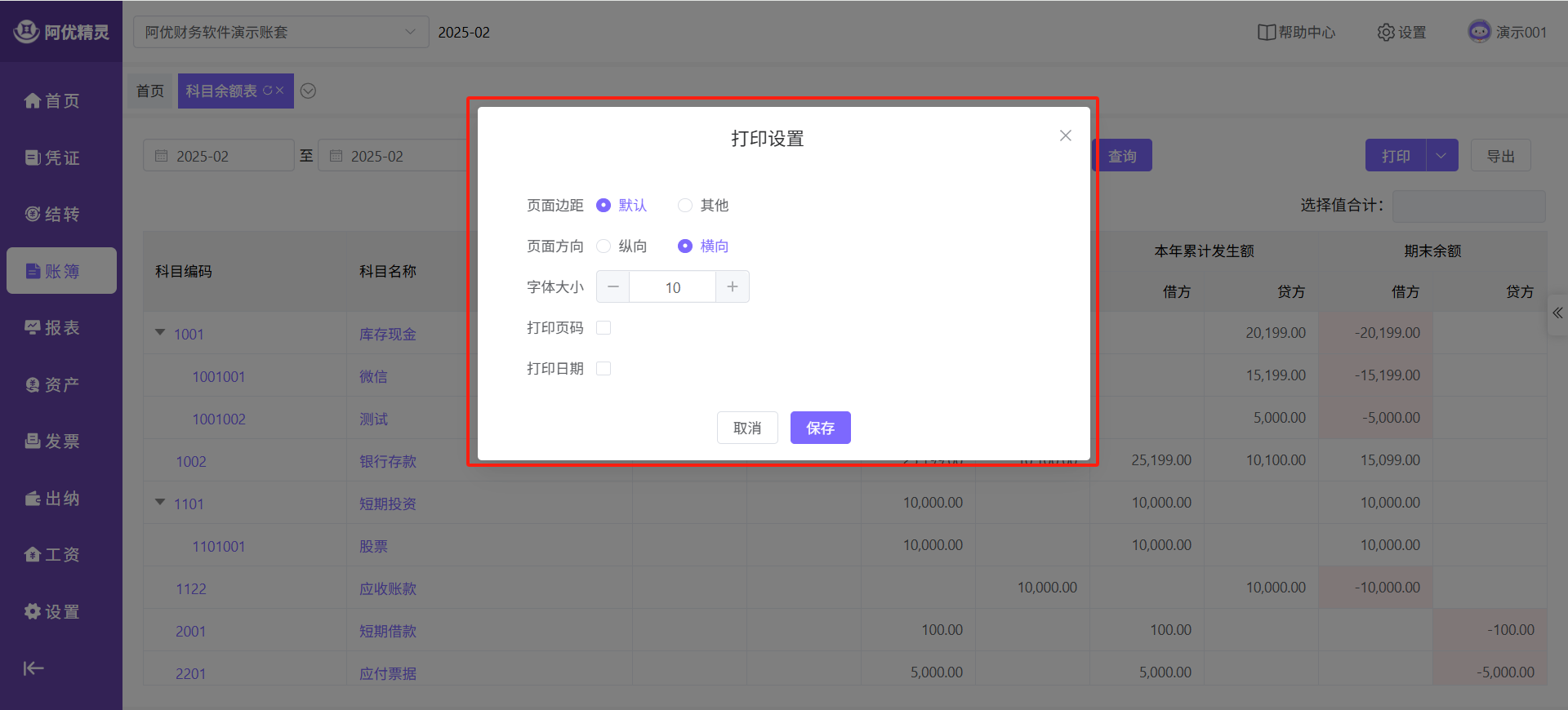Close the print settings dialog
The width and height of the screenshot is (1568, 710).
[x=1065, y=135]
